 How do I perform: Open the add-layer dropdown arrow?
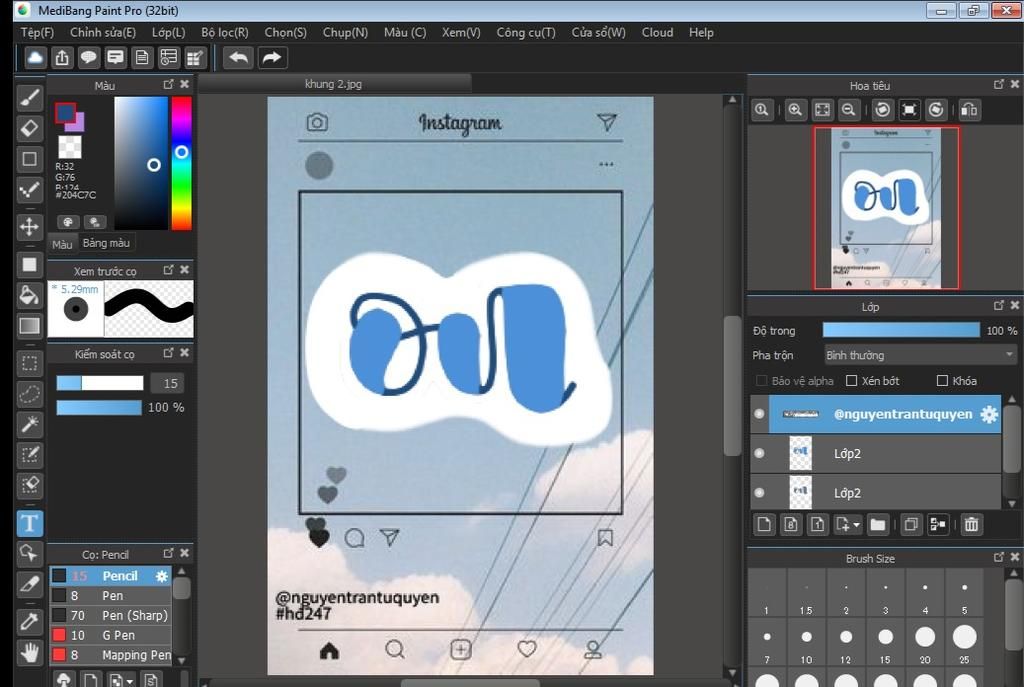(856, 524)
